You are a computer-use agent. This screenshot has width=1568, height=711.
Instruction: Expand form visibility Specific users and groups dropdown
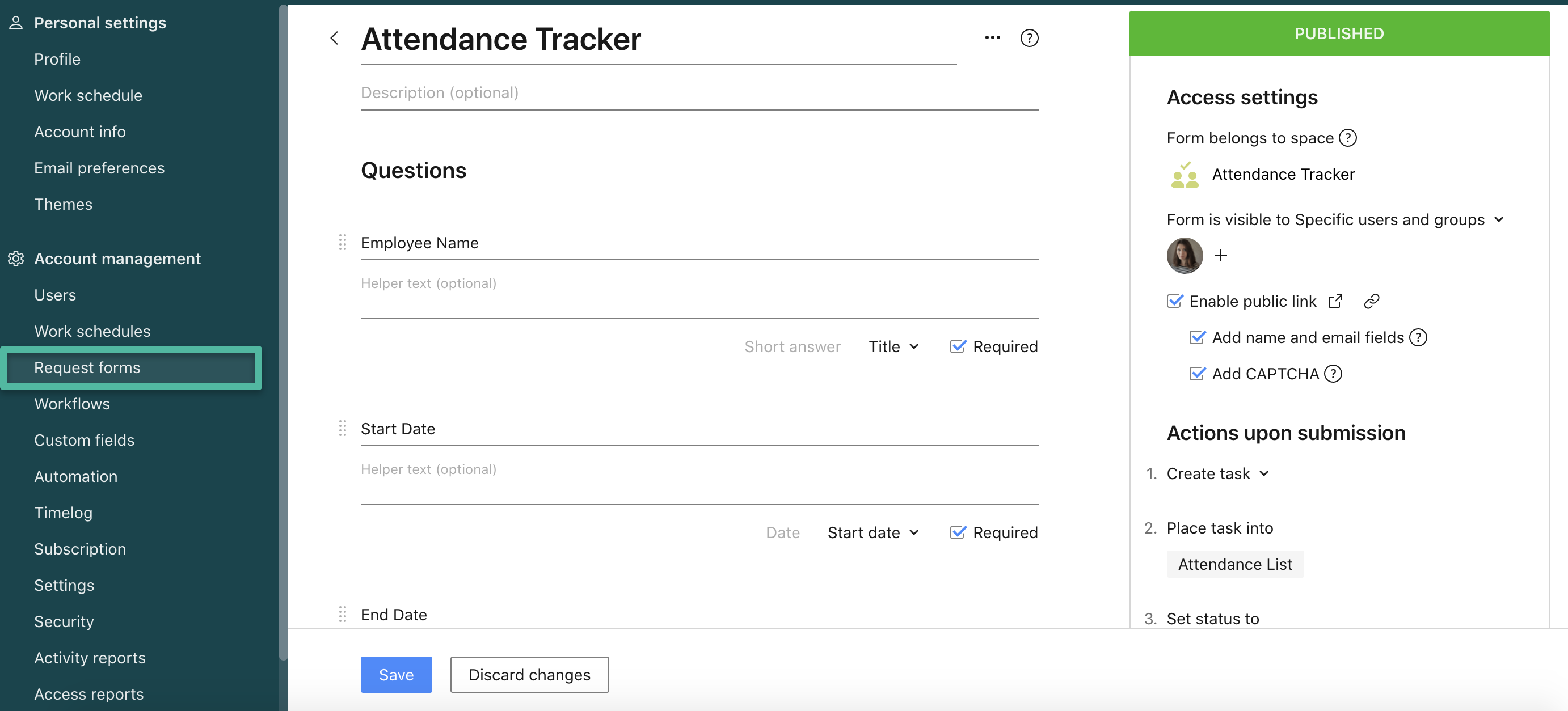tap(1498, 219)
